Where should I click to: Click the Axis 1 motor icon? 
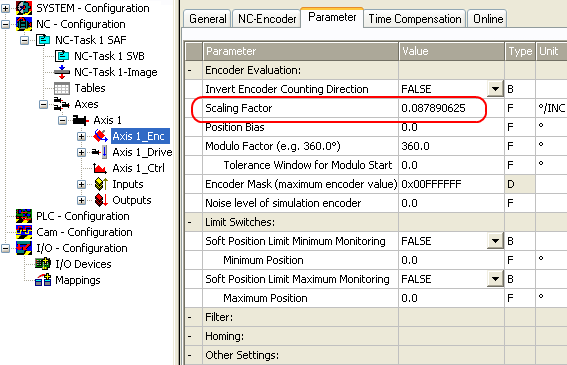pyautogui.click(x=81, y=120)
